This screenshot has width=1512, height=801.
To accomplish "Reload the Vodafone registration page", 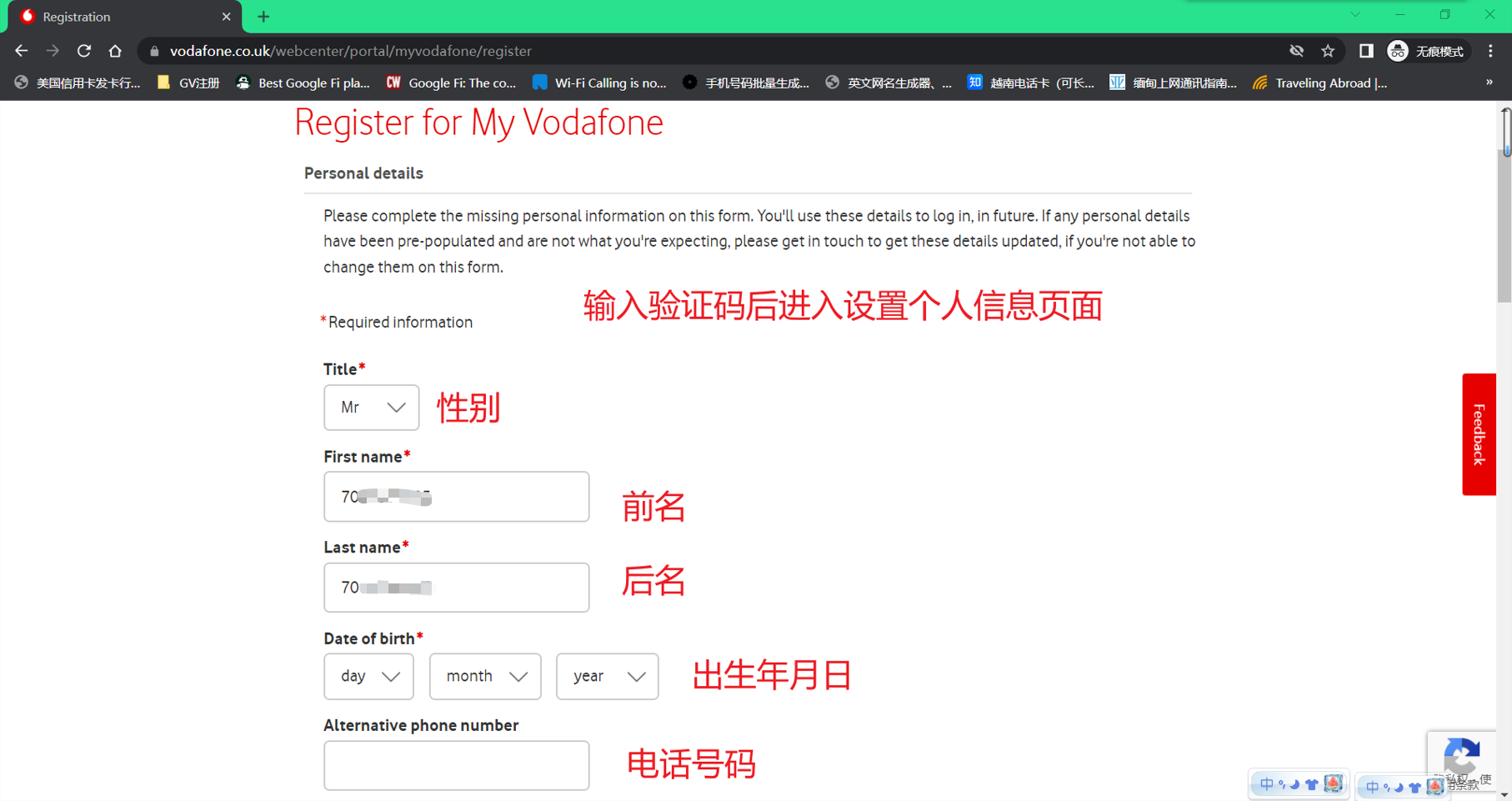I will [x=84, y=51].
